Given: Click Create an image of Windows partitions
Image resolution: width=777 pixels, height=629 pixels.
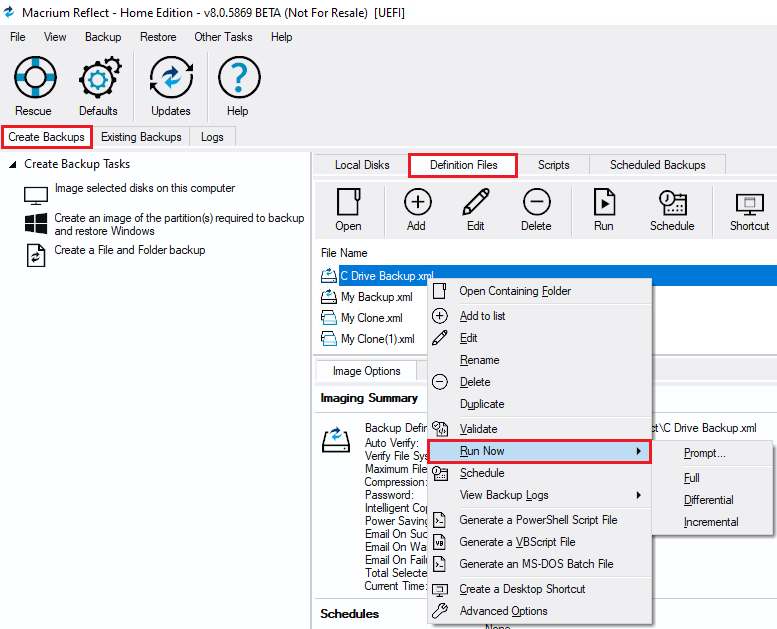Looking at the screenshot, I should (179, 225).
